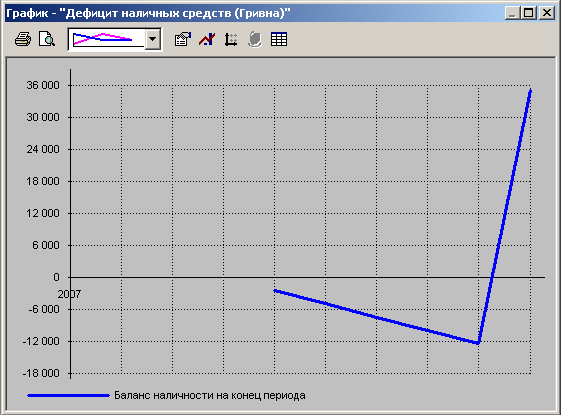Click the '24 000' axis label

click(43, 149)
